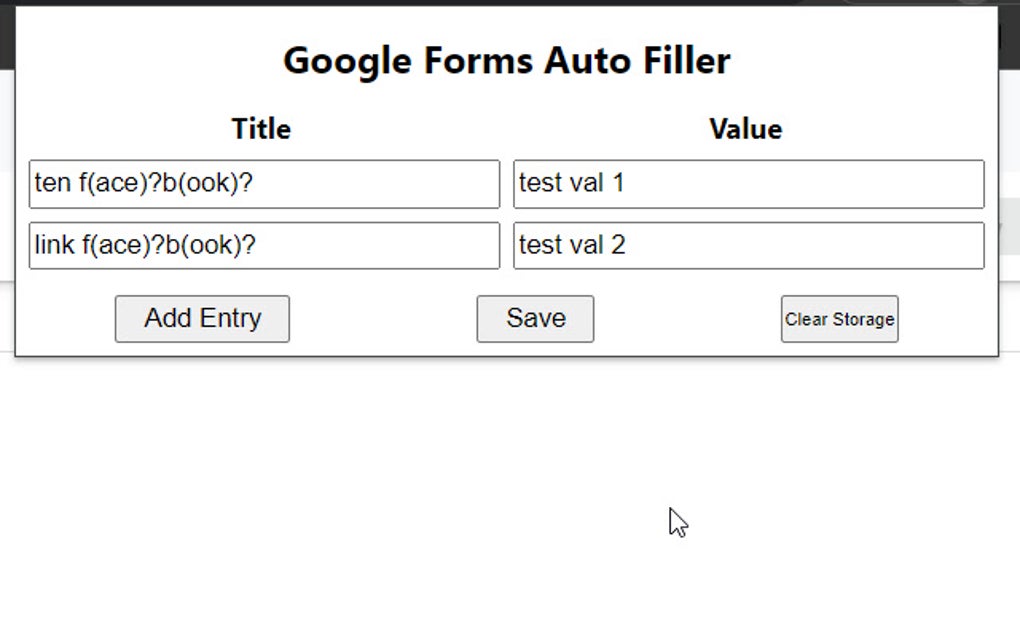Click the Value column header

(x=745, y=128)
